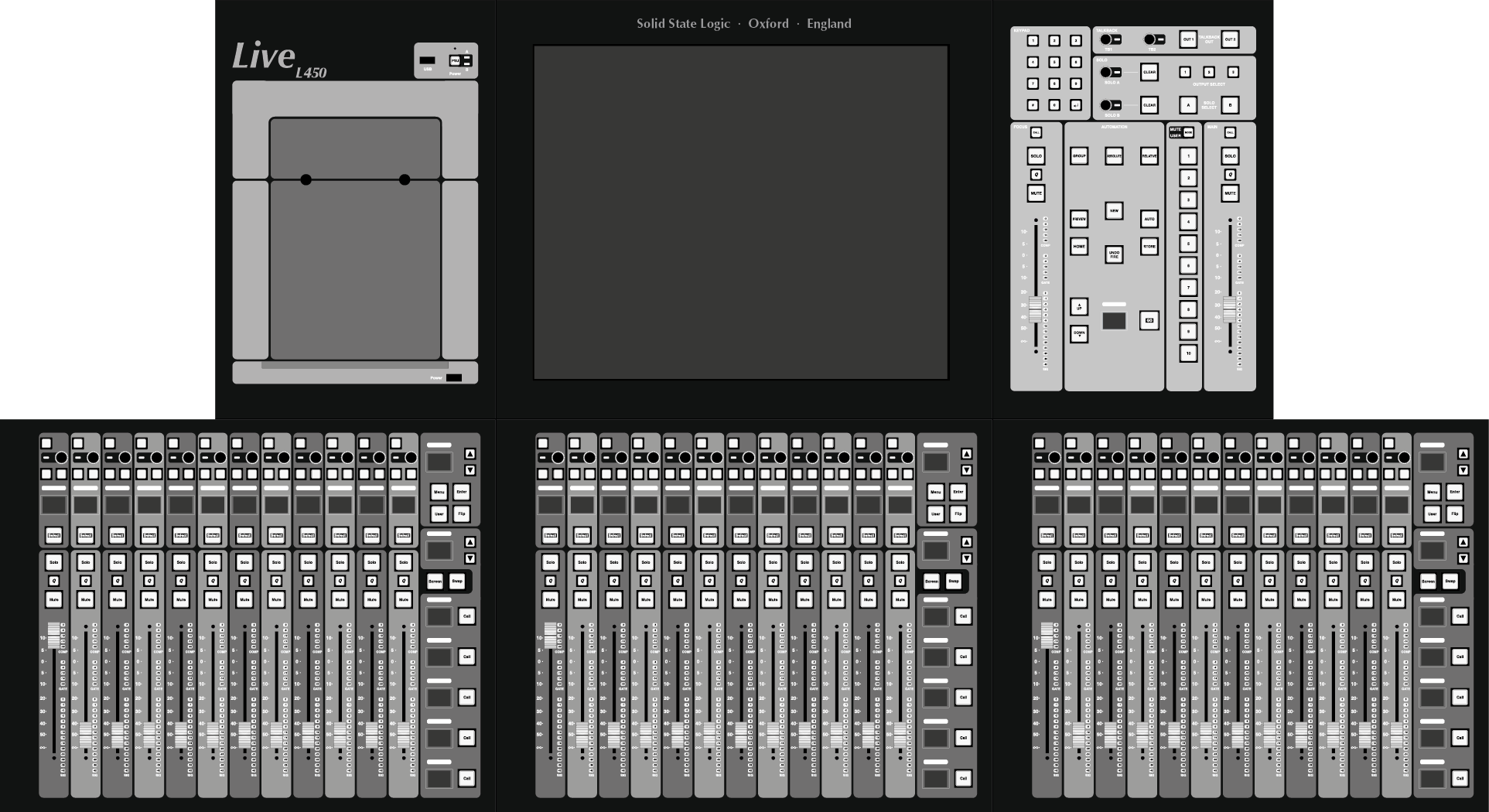The height and width of the screenshot is (812, 1489).
Task: Choose Output Select 3 button
Action: point(1233,72)
